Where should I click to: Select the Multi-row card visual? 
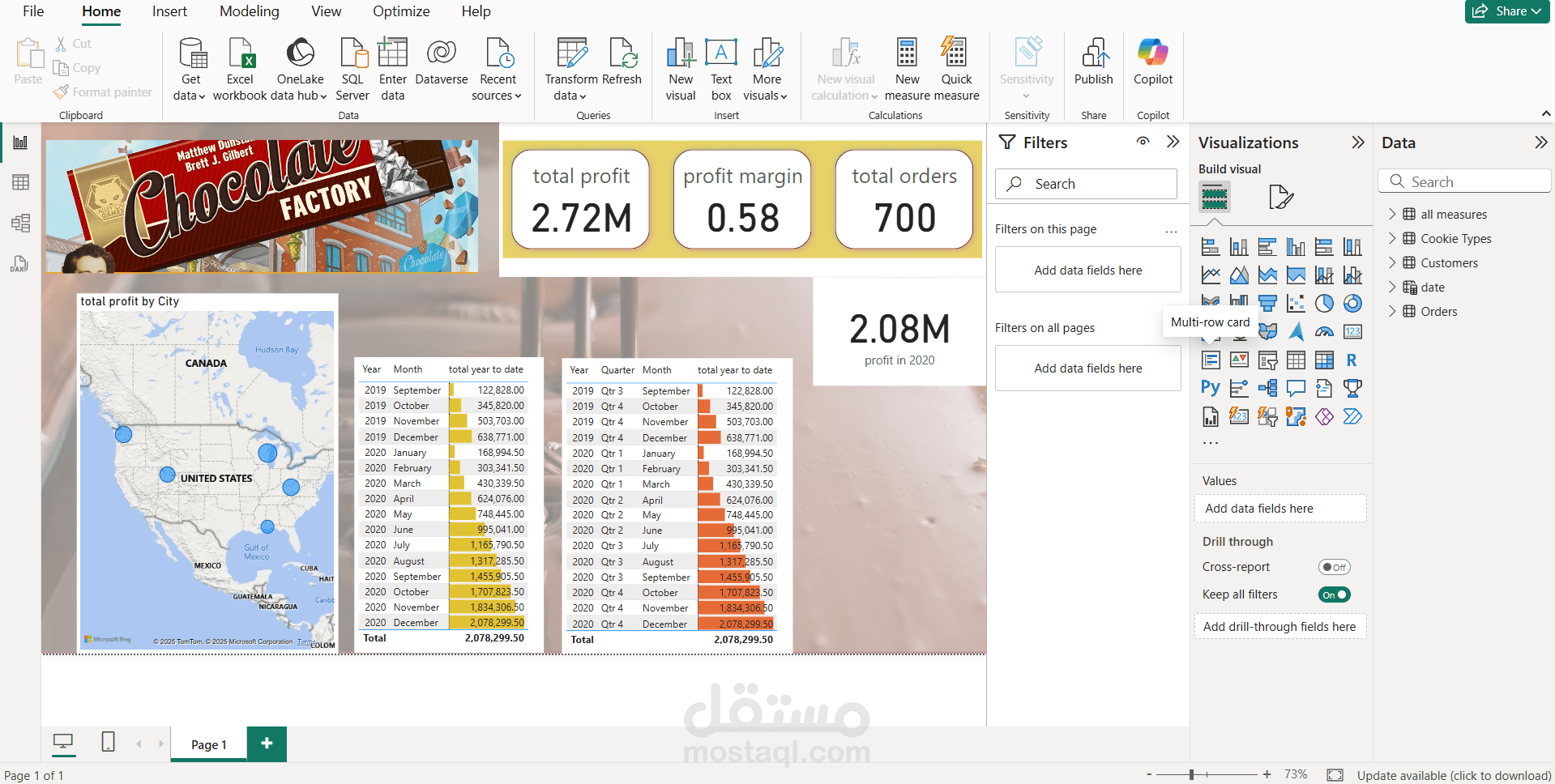click(x=1211, y=360)
